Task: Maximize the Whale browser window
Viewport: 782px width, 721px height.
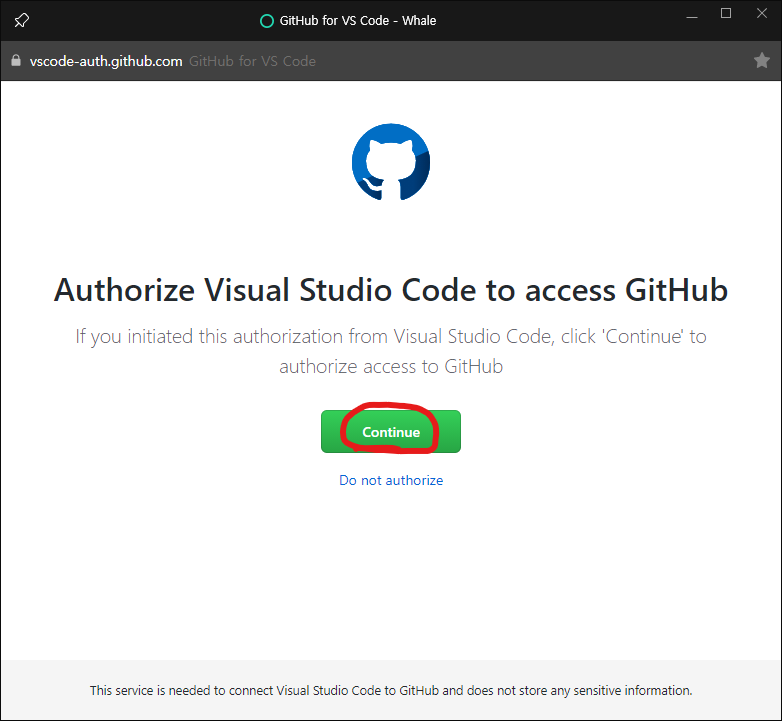Action: tap(726, 13)
